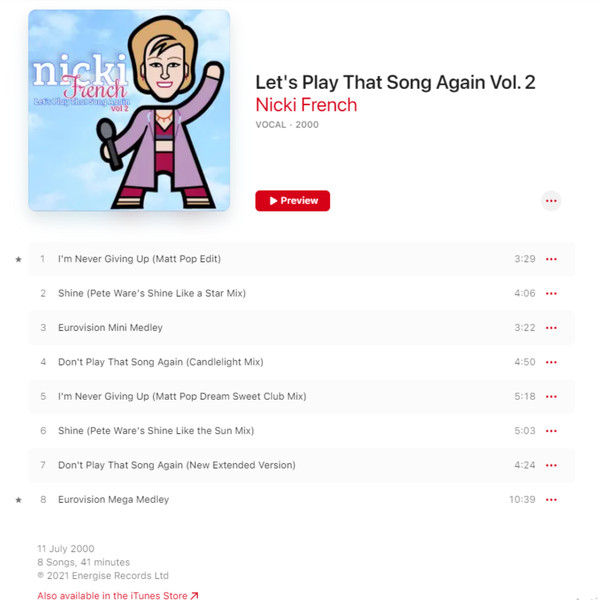The height and width of the screenshot is (600, 600).
Task: Open more options for the Candlelight Mix track
Action: [x=551, y=362]
